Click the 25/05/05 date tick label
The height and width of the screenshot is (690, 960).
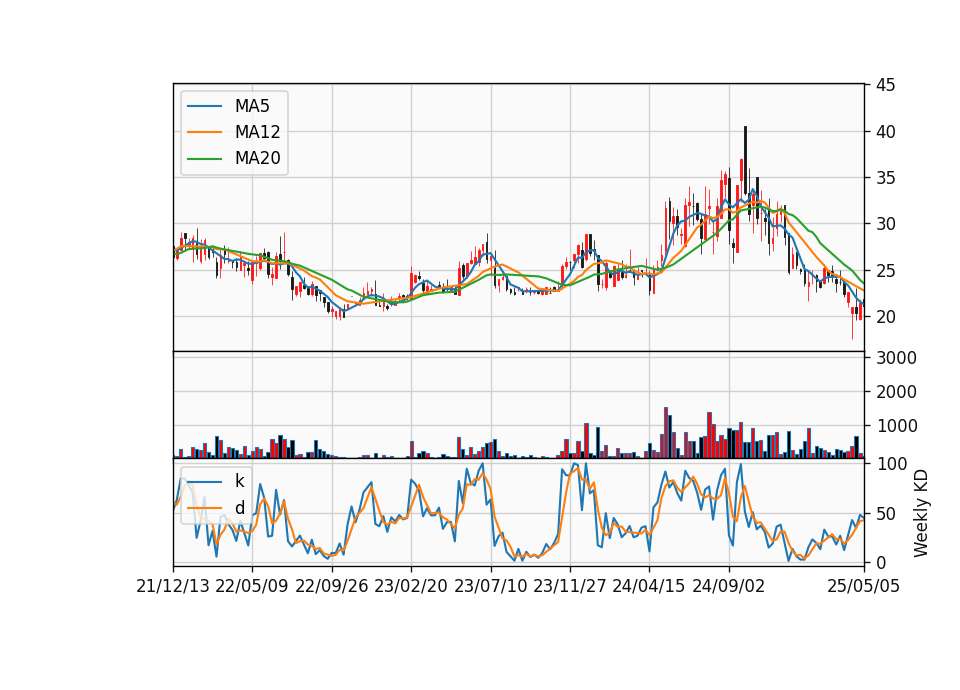(864, 586)
